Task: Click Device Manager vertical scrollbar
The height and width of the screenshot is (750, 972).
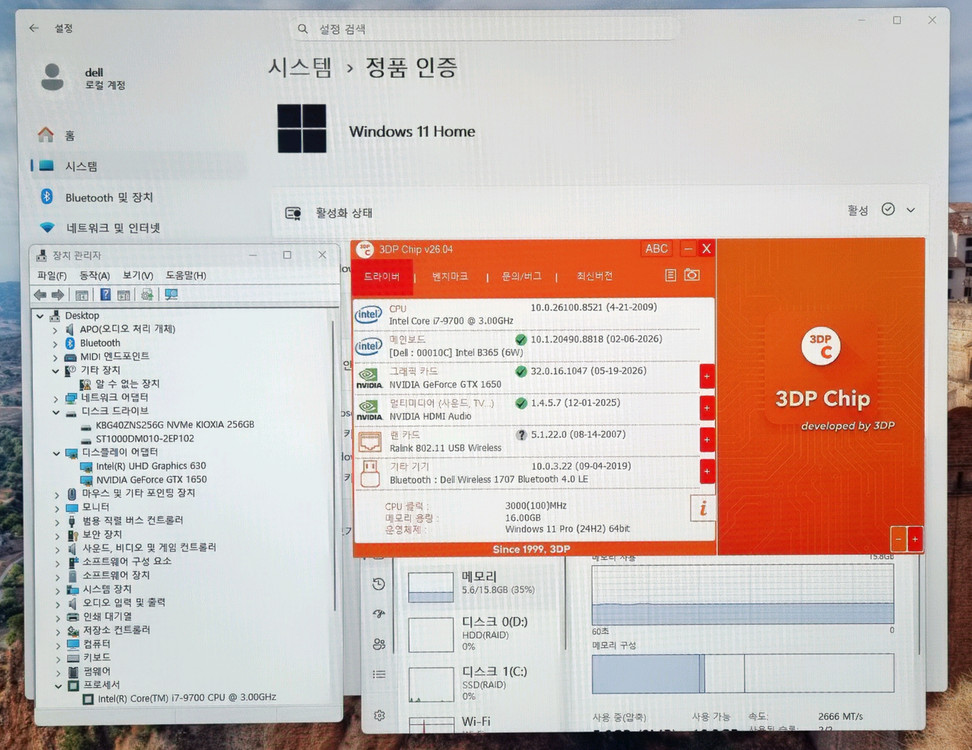Action: point(335,465)
